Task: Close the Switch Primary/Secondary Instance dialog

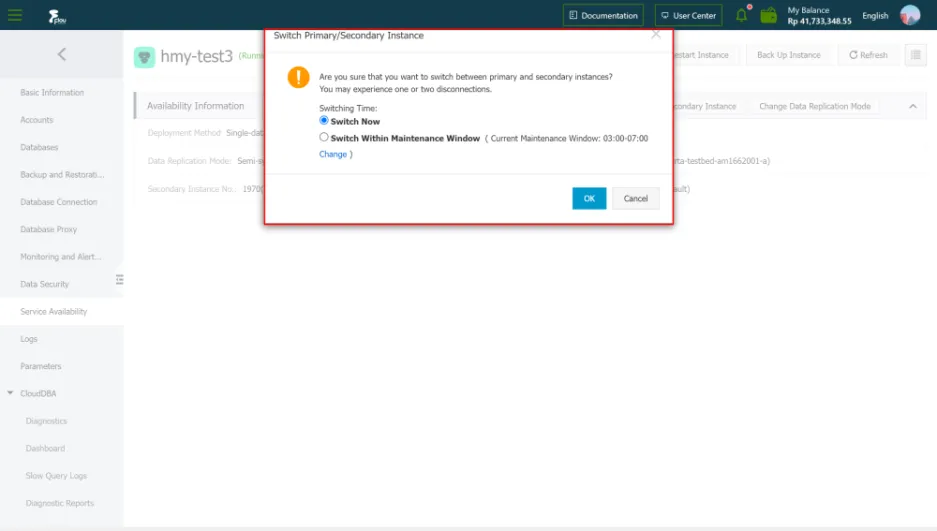Action: 656,35
